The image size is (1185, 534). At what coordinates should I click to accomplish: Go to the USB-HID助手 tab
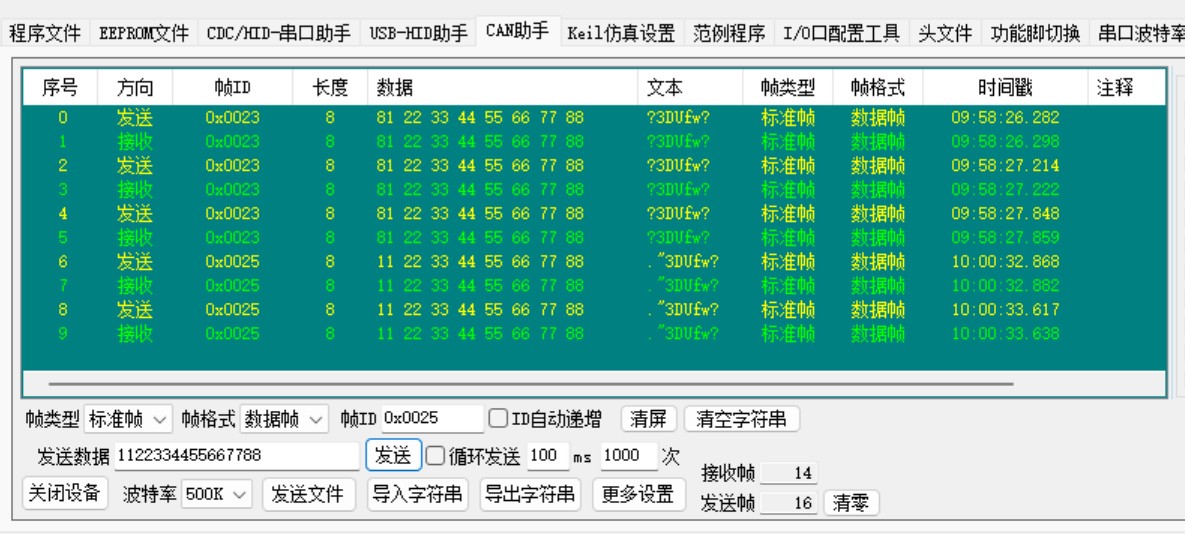(419, 33)
